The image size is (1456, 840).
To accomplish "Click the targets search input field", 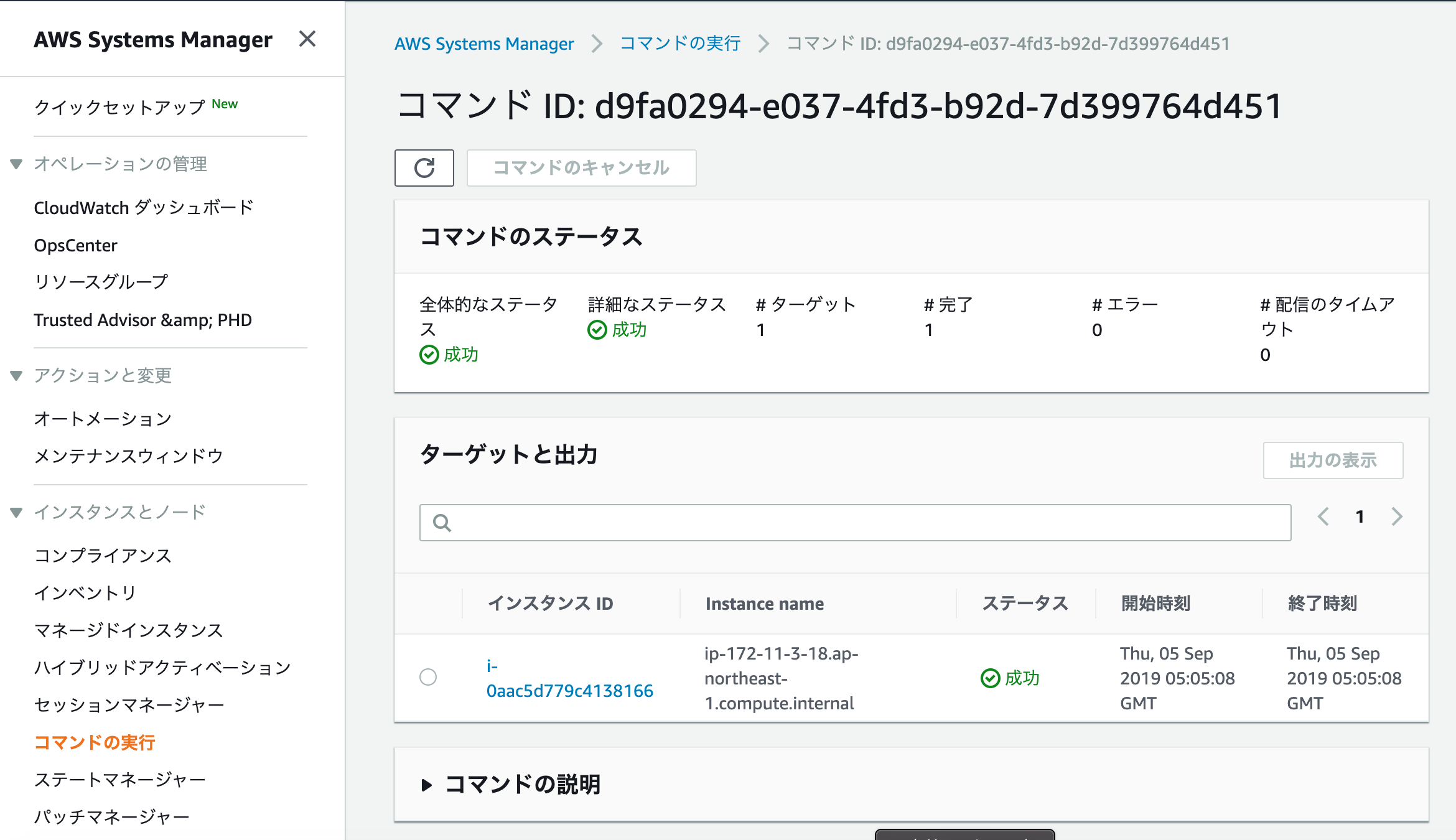I will point(855,523).
